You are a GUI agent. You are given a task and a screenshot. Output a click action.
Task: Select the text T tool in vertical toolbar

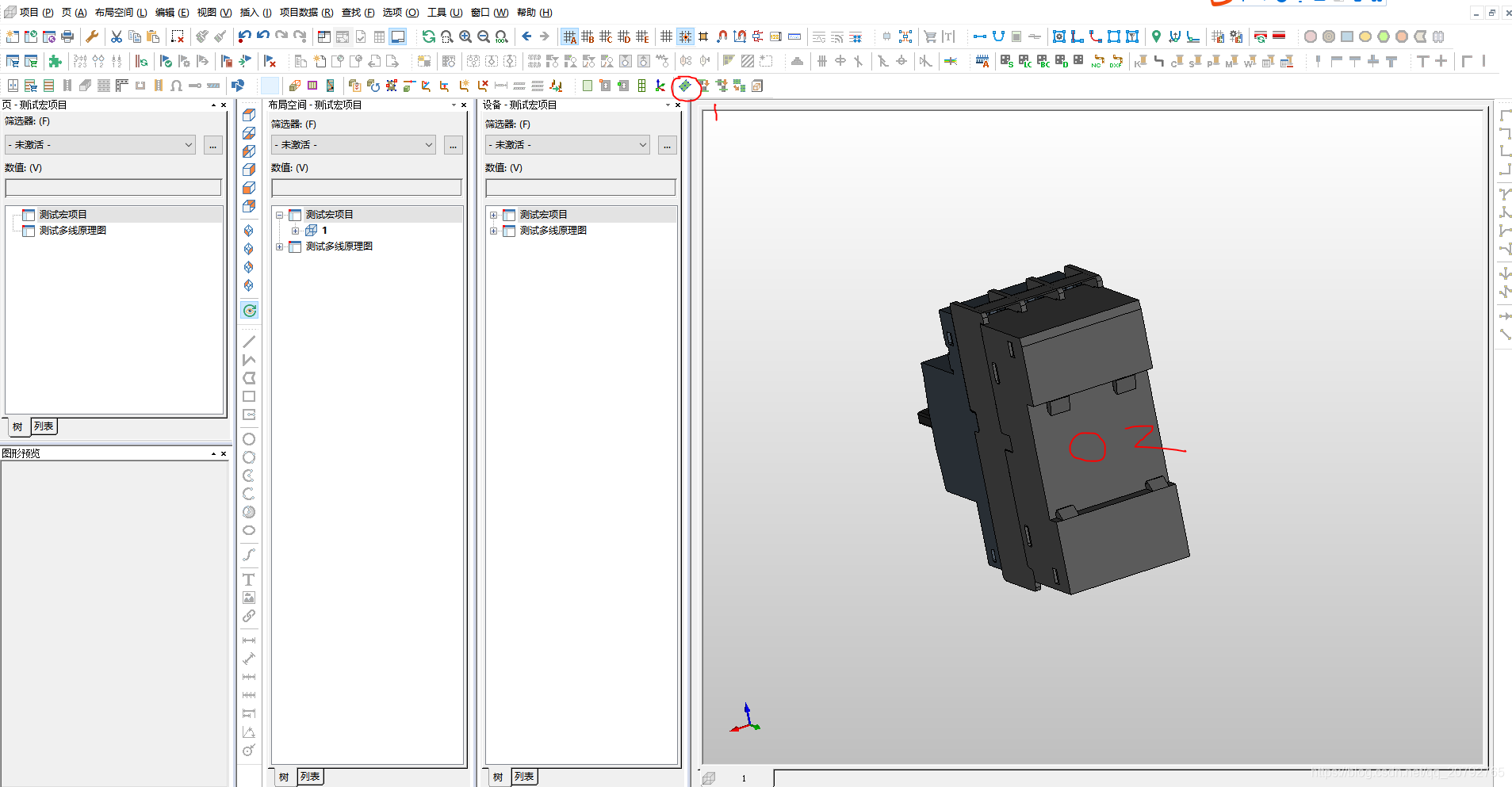pyautogui.click(x=249, y=579)
